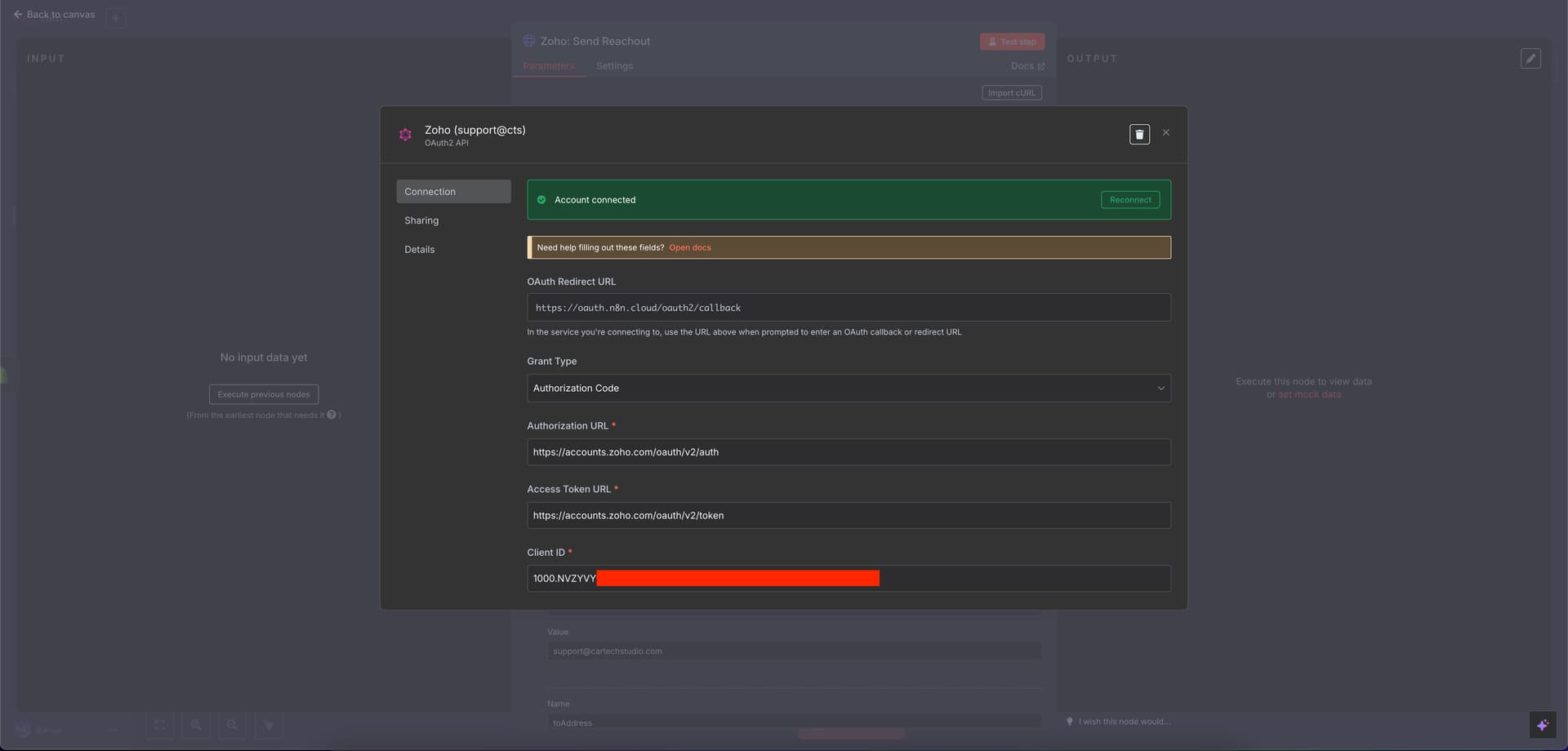The image size is (1568, 751).
Task: Click the Zoho credential logo icon
Action: click(405, 135)
